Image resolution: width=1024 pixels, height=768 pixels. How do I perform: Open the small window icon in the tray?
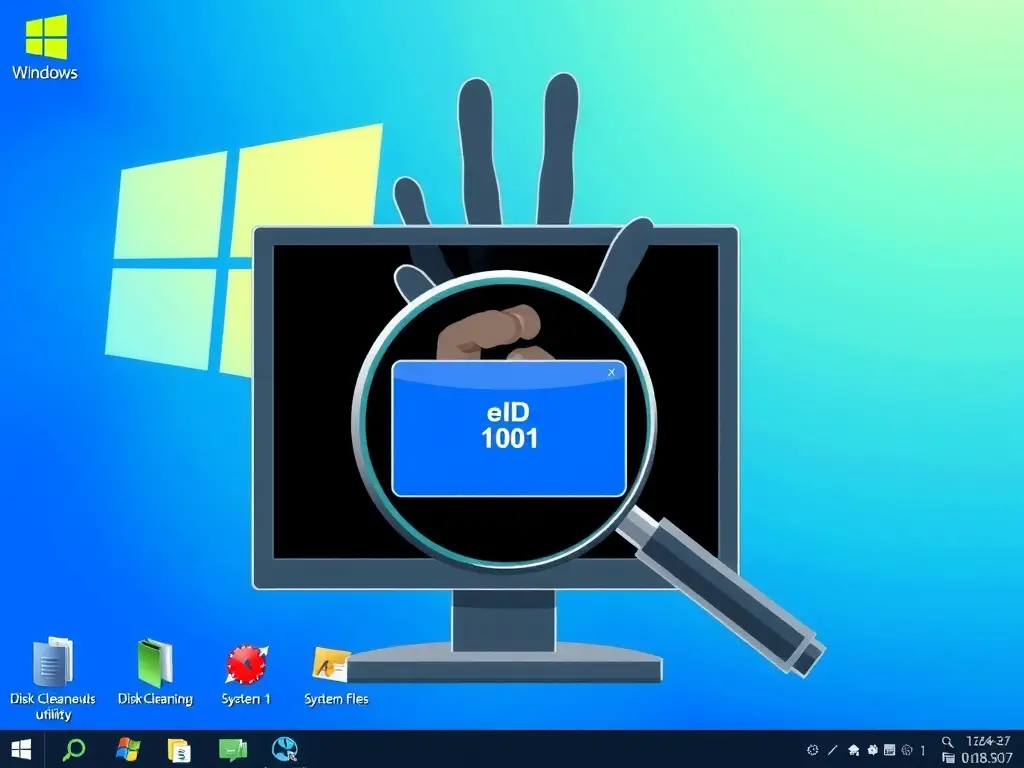889,750
